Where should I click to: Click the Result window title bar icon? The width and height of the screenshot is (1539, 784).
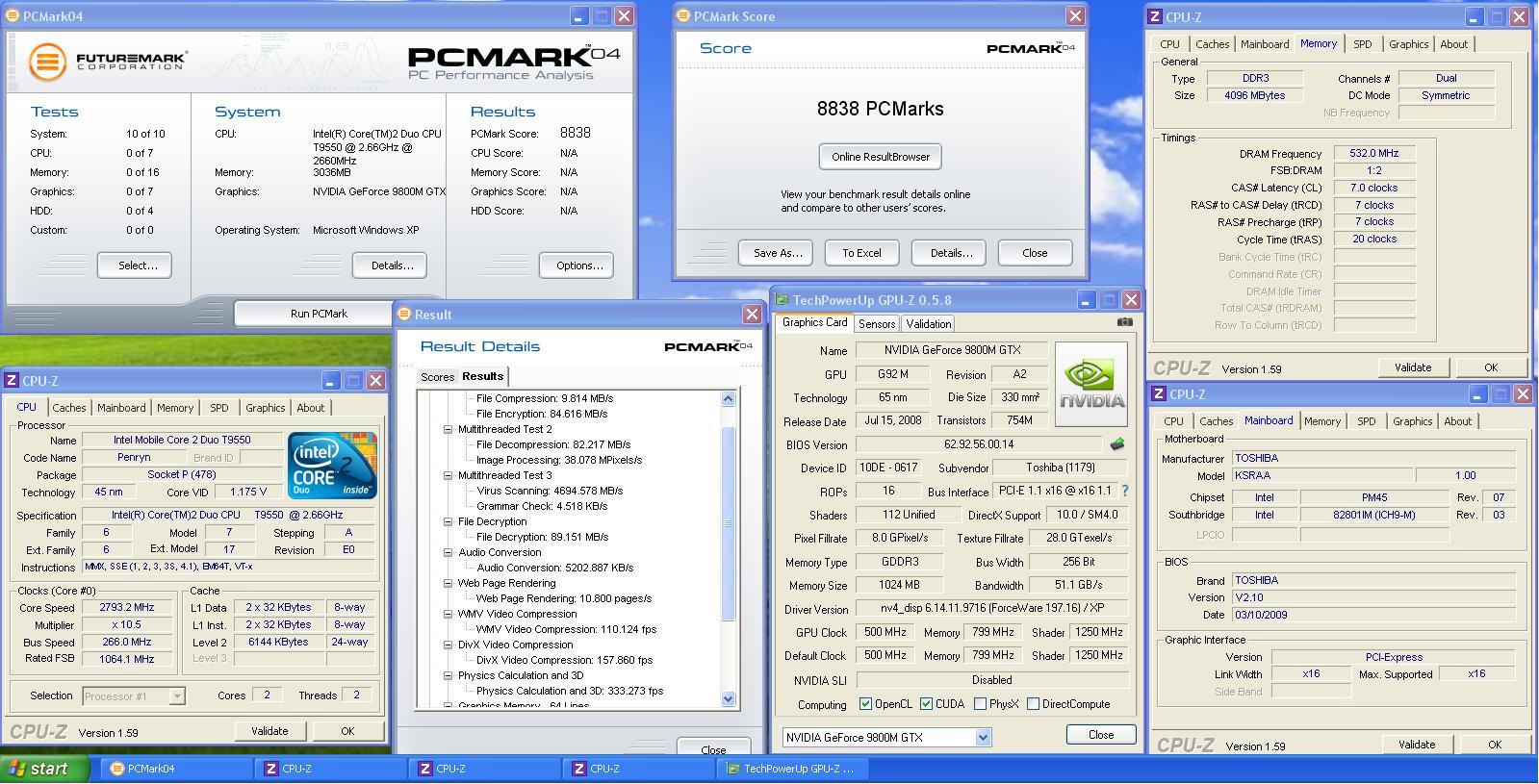pos(405,314)
